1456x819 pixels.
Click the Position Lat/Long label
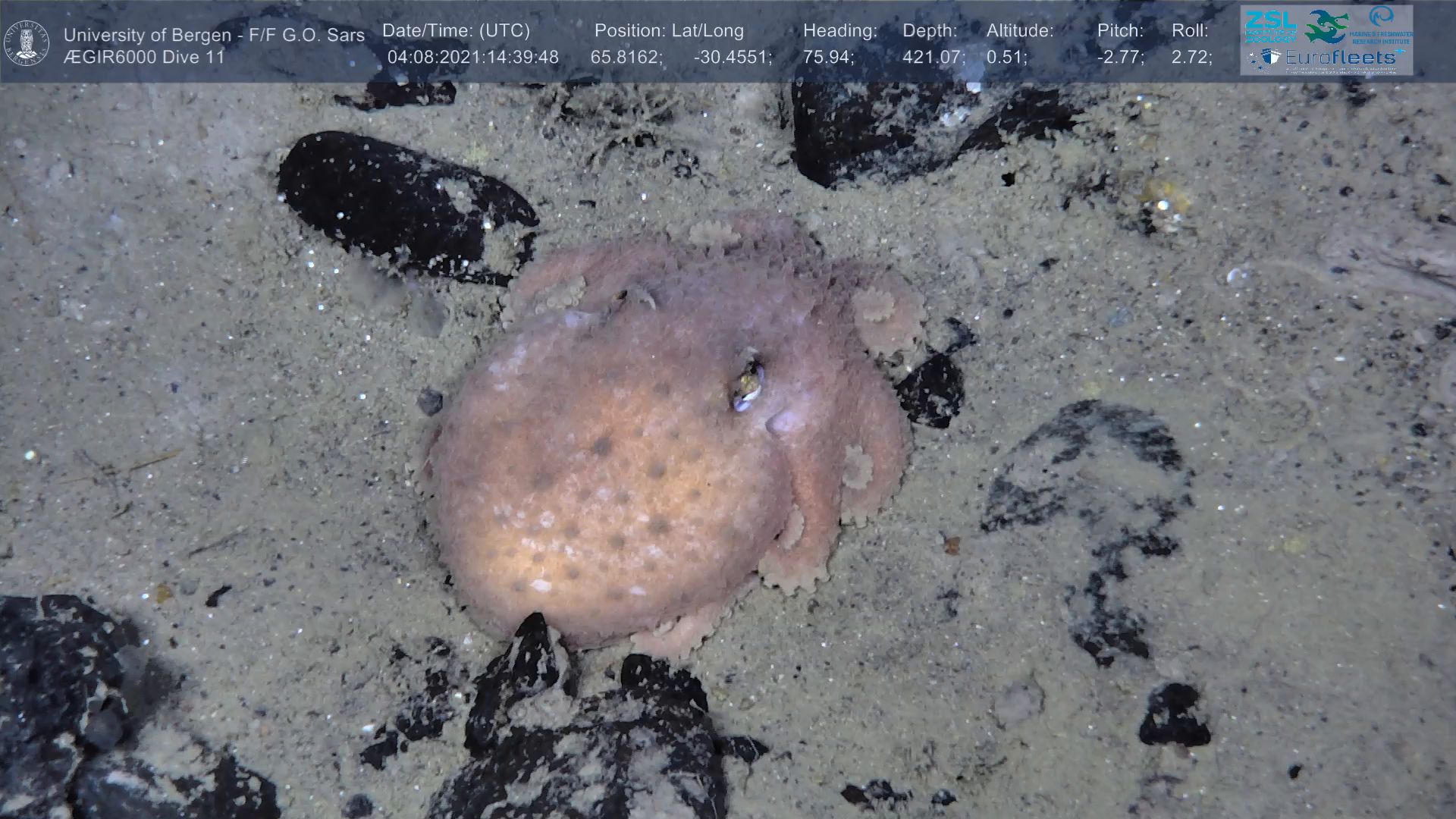click(669, 31)
